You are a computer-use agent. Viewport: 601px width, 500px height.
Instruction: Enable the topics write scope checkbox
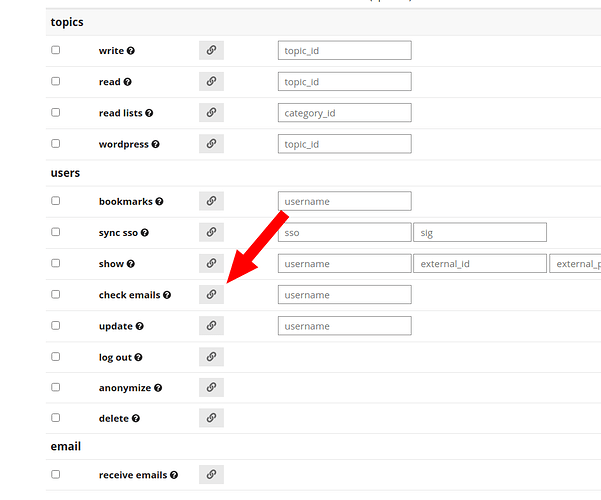pos(56,50)
